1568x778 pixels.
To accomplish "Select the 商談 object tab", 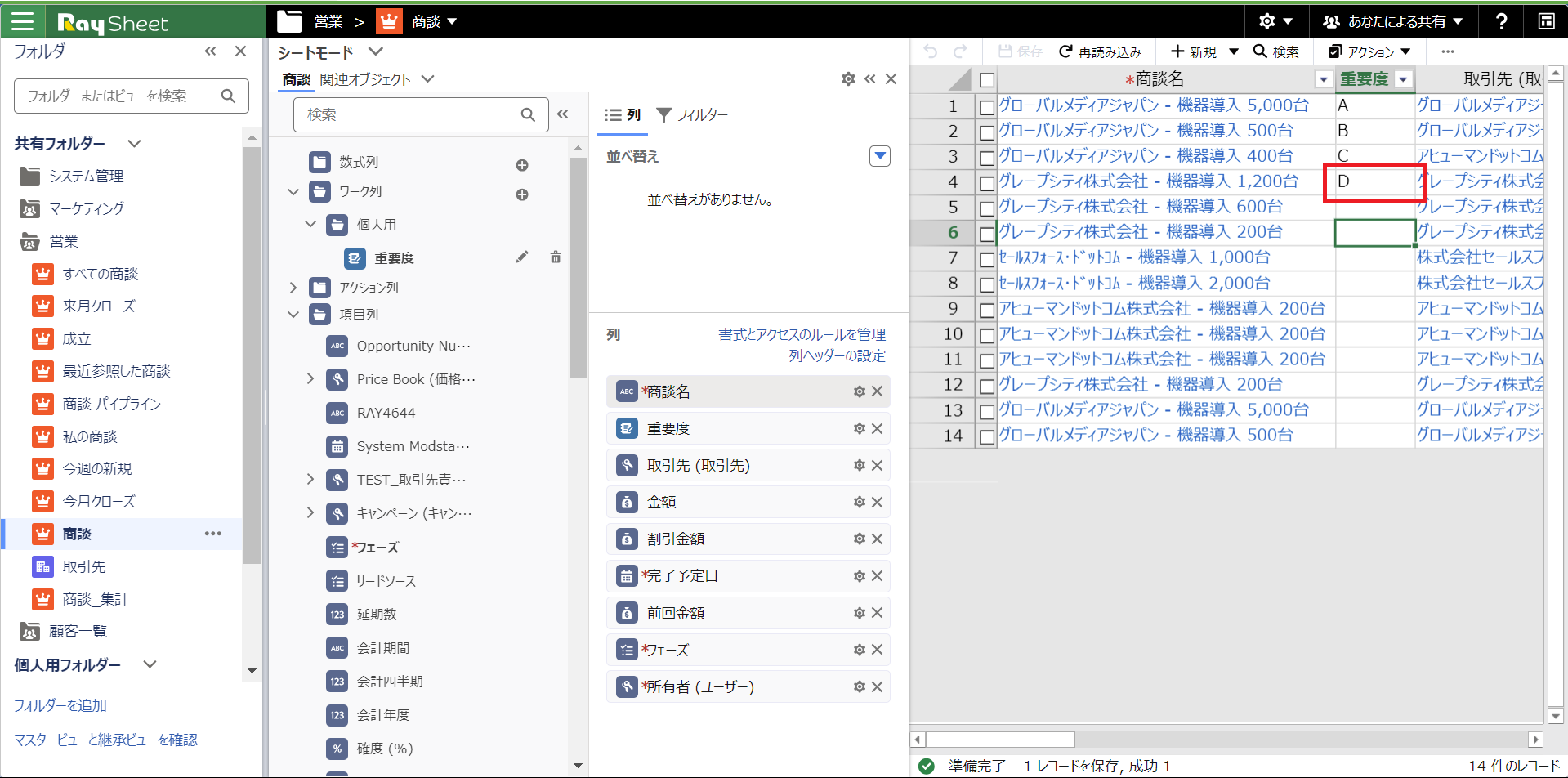I will (x=297, y=79).
